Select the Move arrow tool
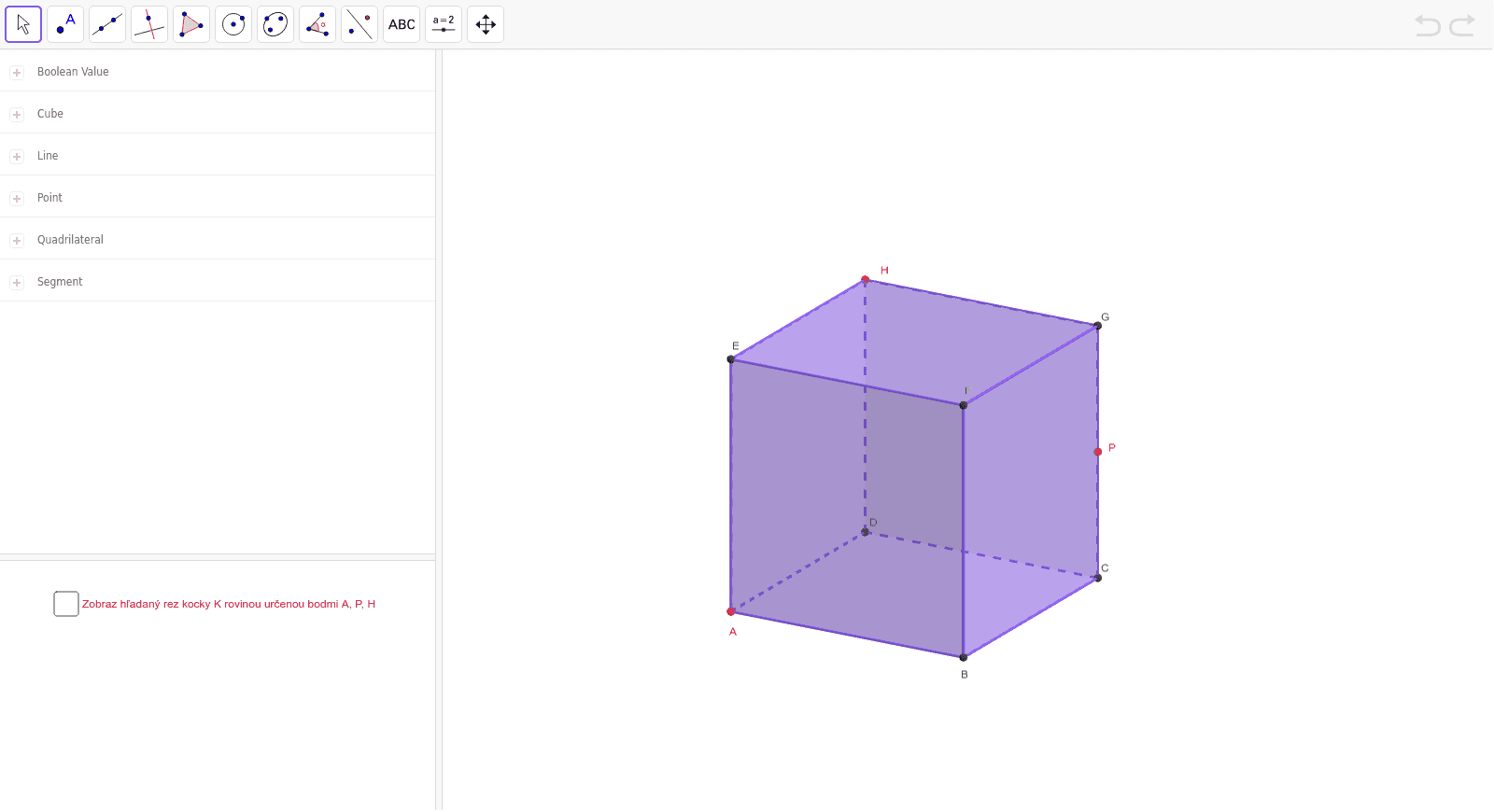The image size is (1494, 812). (23, 24)
